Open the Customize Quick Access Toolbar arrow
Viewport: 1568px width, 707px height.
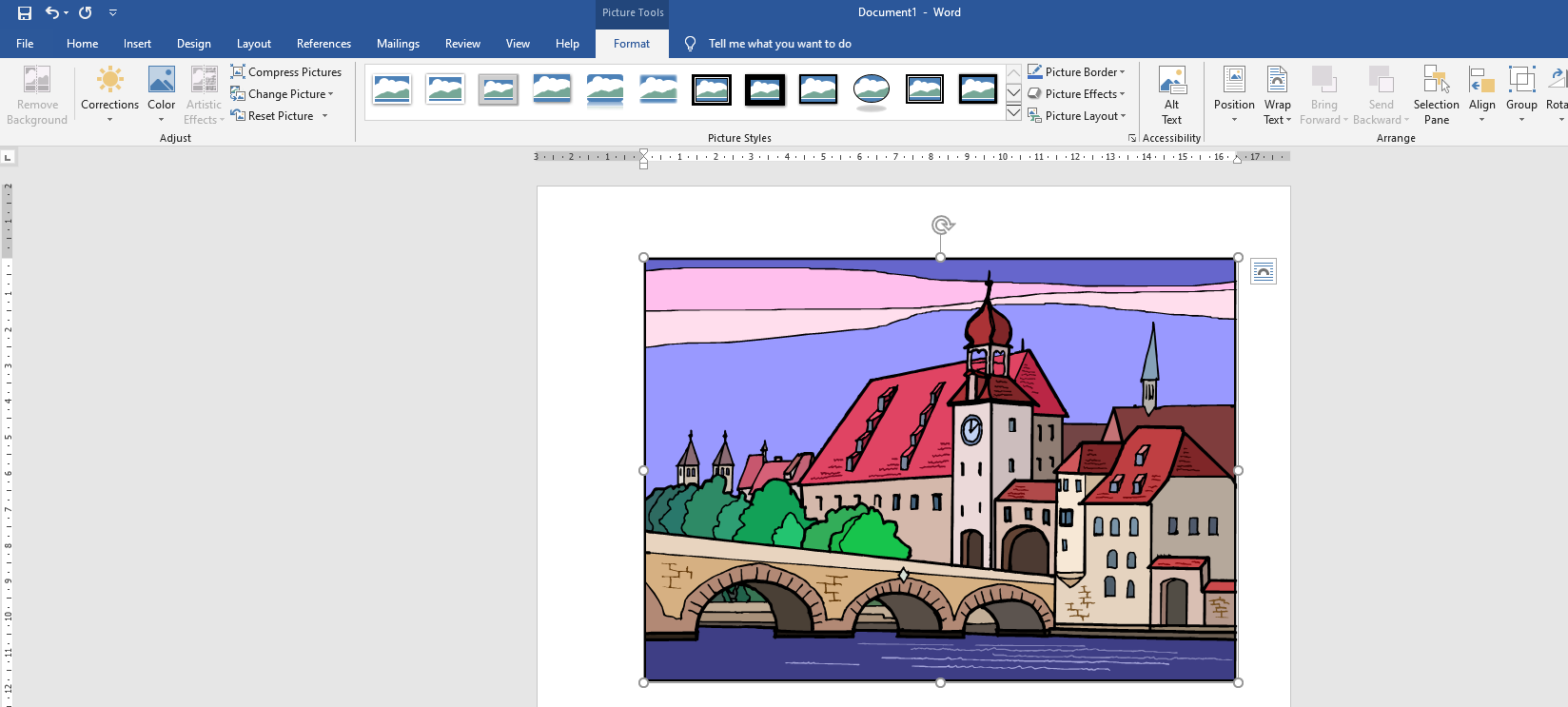click(113, 12)
